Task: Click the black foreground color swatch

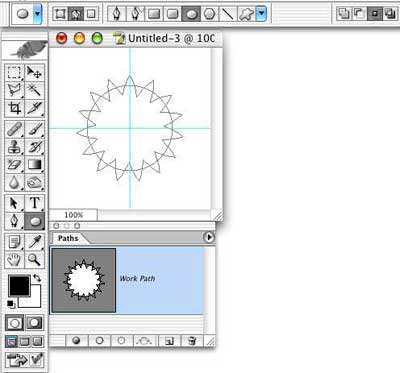Action: click(19, 286)
